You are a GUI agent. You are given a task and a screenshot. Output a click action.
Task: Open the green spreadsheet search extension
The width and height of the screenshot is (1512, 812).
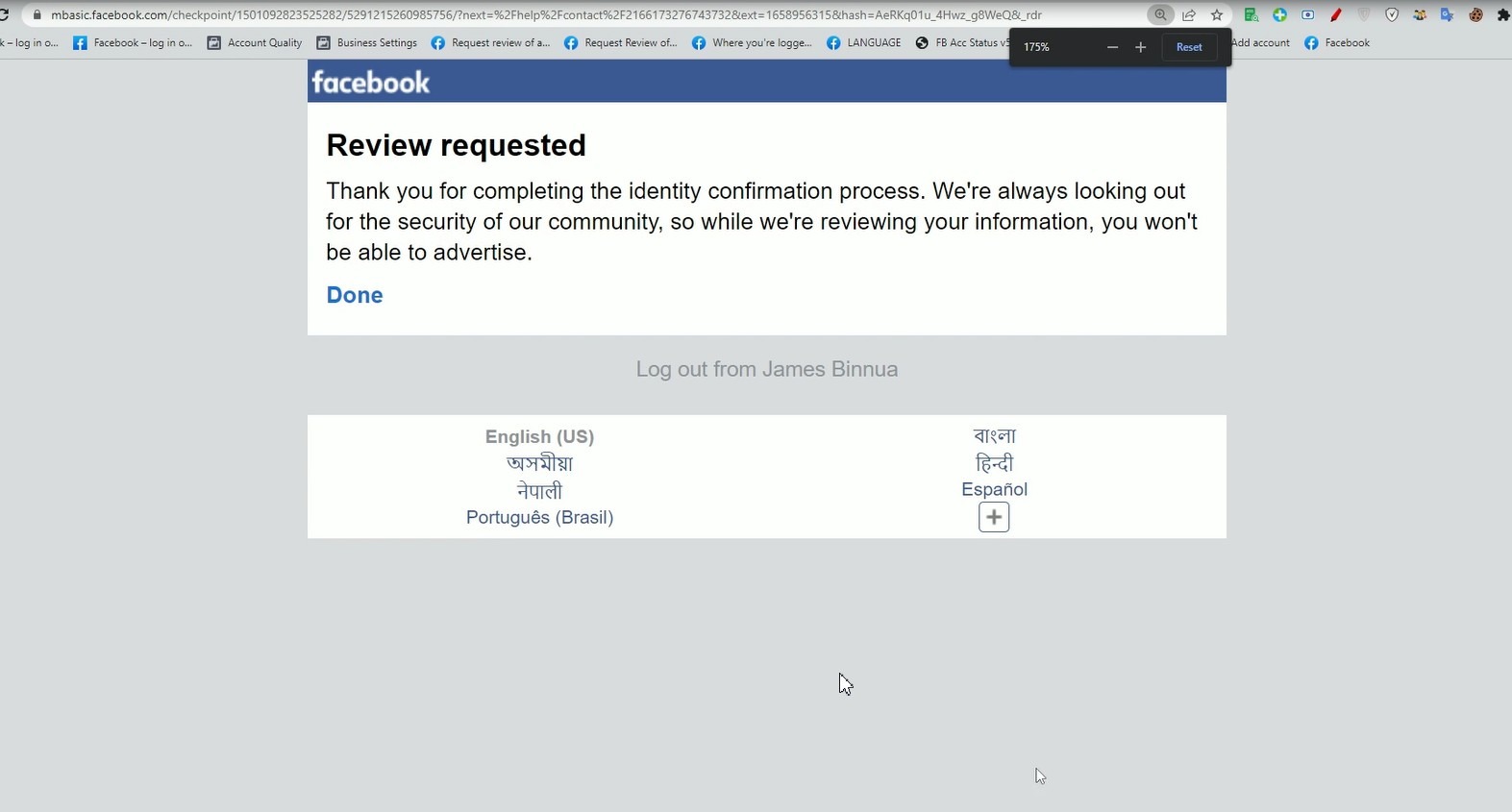pyautogui.click(x=1251, y=15)
